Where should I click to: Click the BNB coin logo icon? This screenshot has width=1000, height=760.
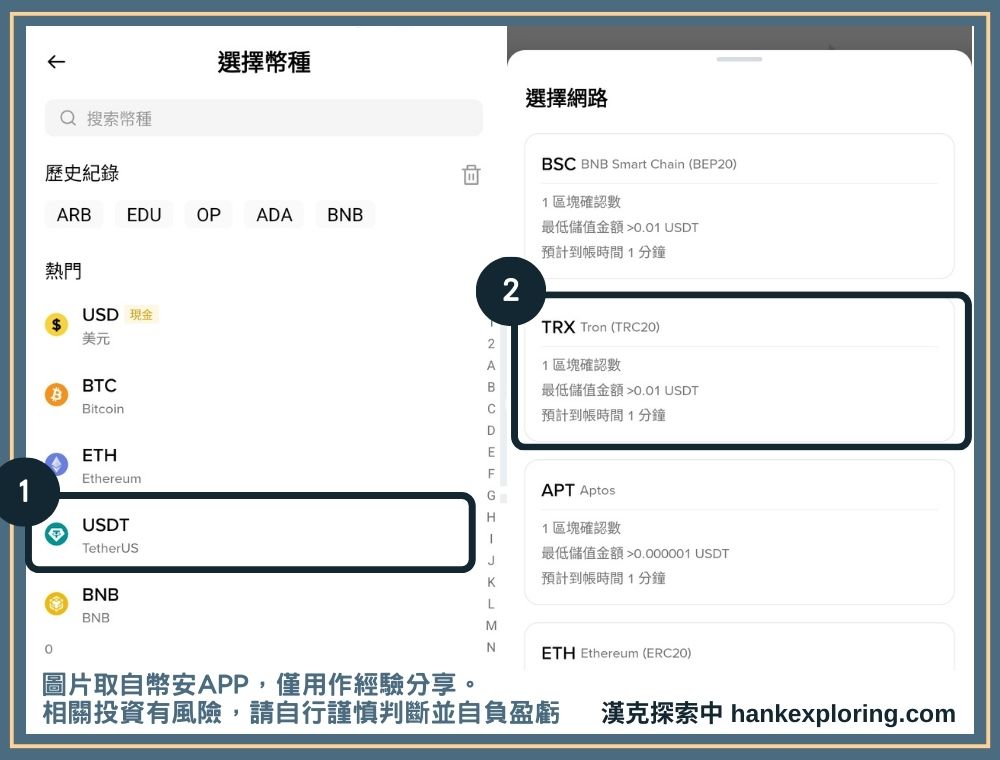click(57, 604)
